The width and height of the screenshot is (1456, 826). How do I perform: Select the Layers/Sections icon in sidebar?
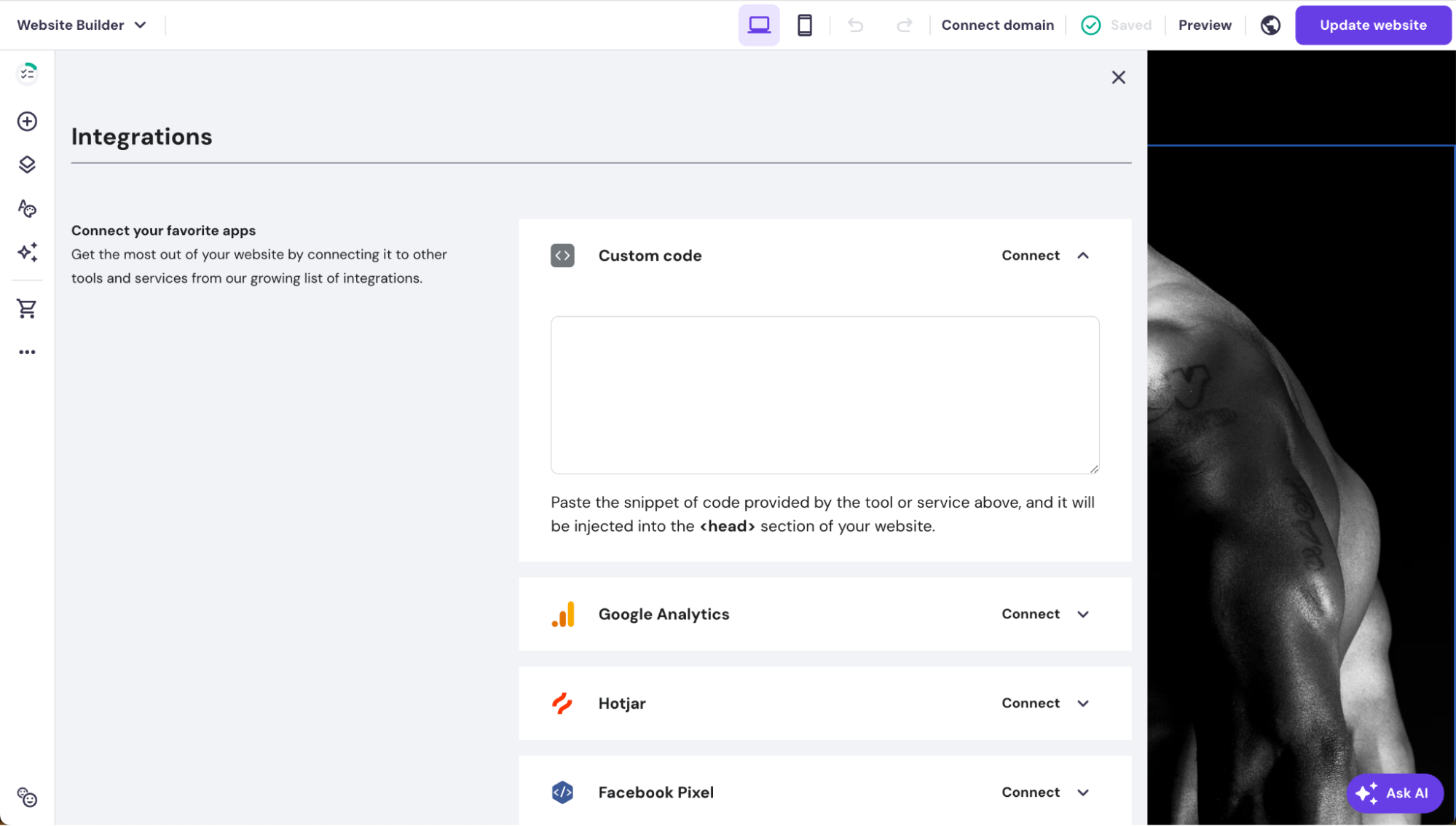[x=27, y=165]
